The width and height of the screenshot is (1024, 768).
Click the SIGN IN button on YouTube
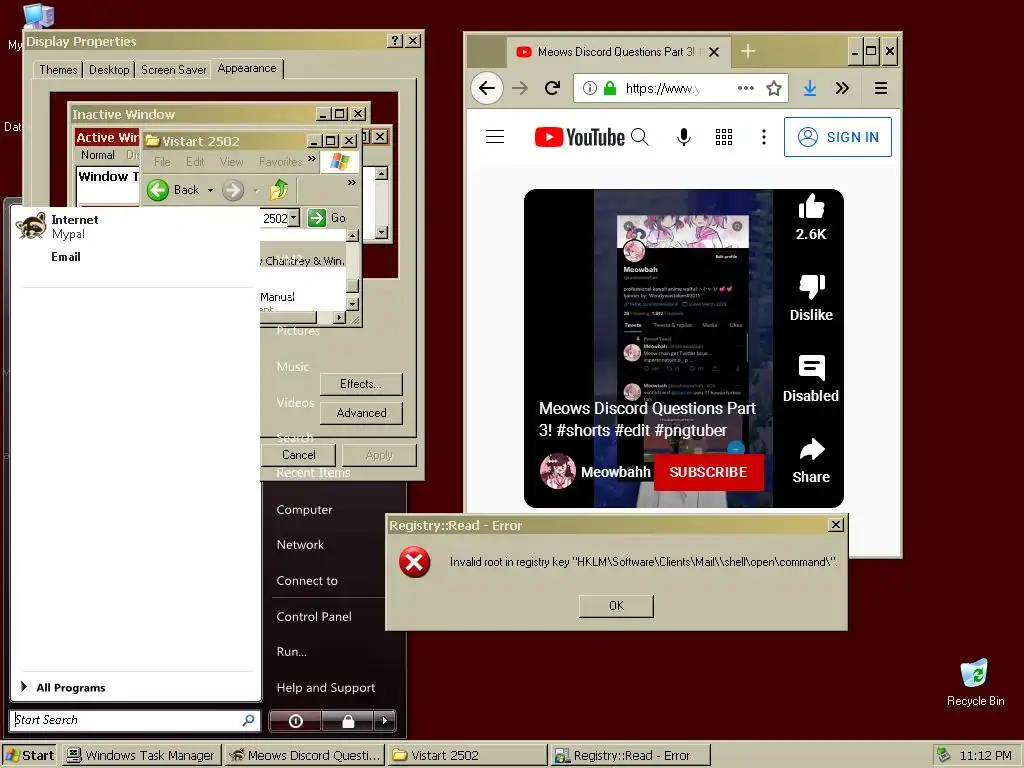coord(838,137)
